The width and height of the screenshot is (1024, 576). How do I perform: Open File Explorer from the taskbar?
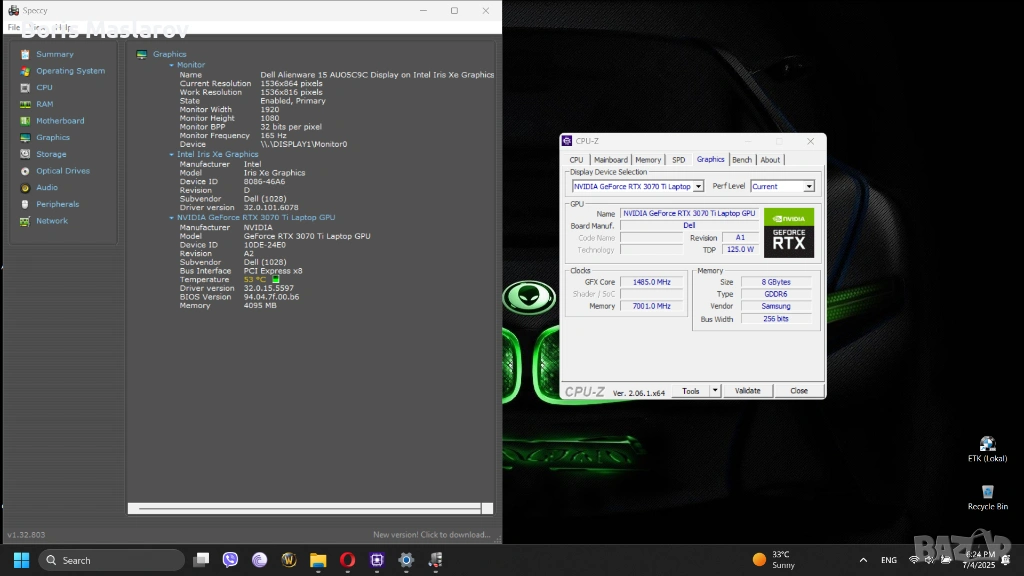(318, 560)
